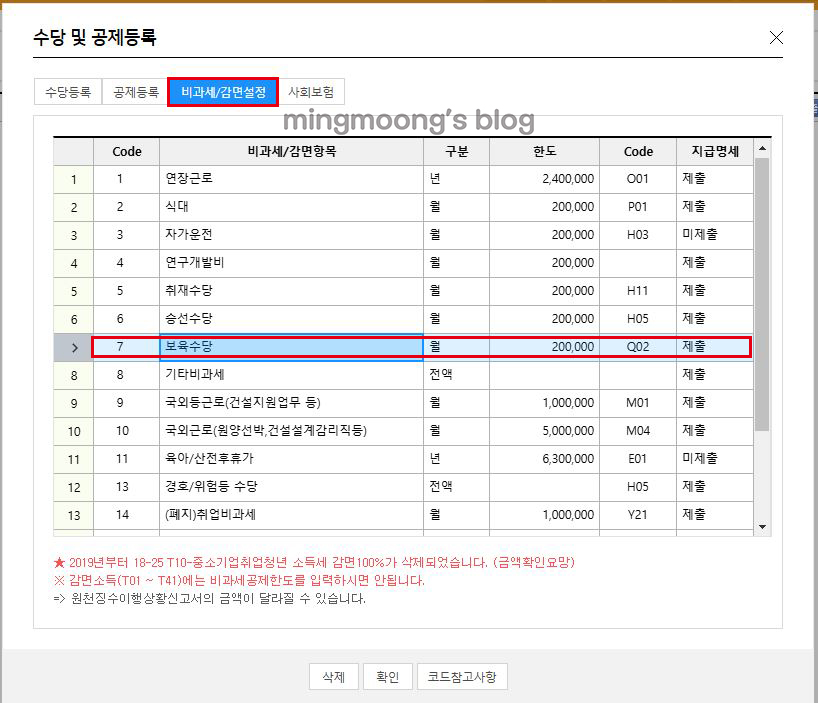Open the 공제등록 tab
818x703 pixels.
[136, 92]
